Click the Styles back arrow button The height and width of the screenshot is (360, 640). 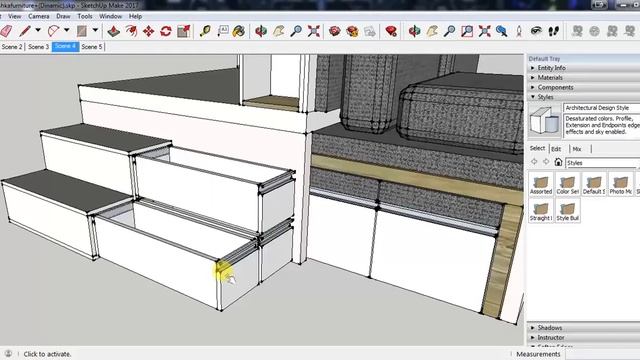534,162
